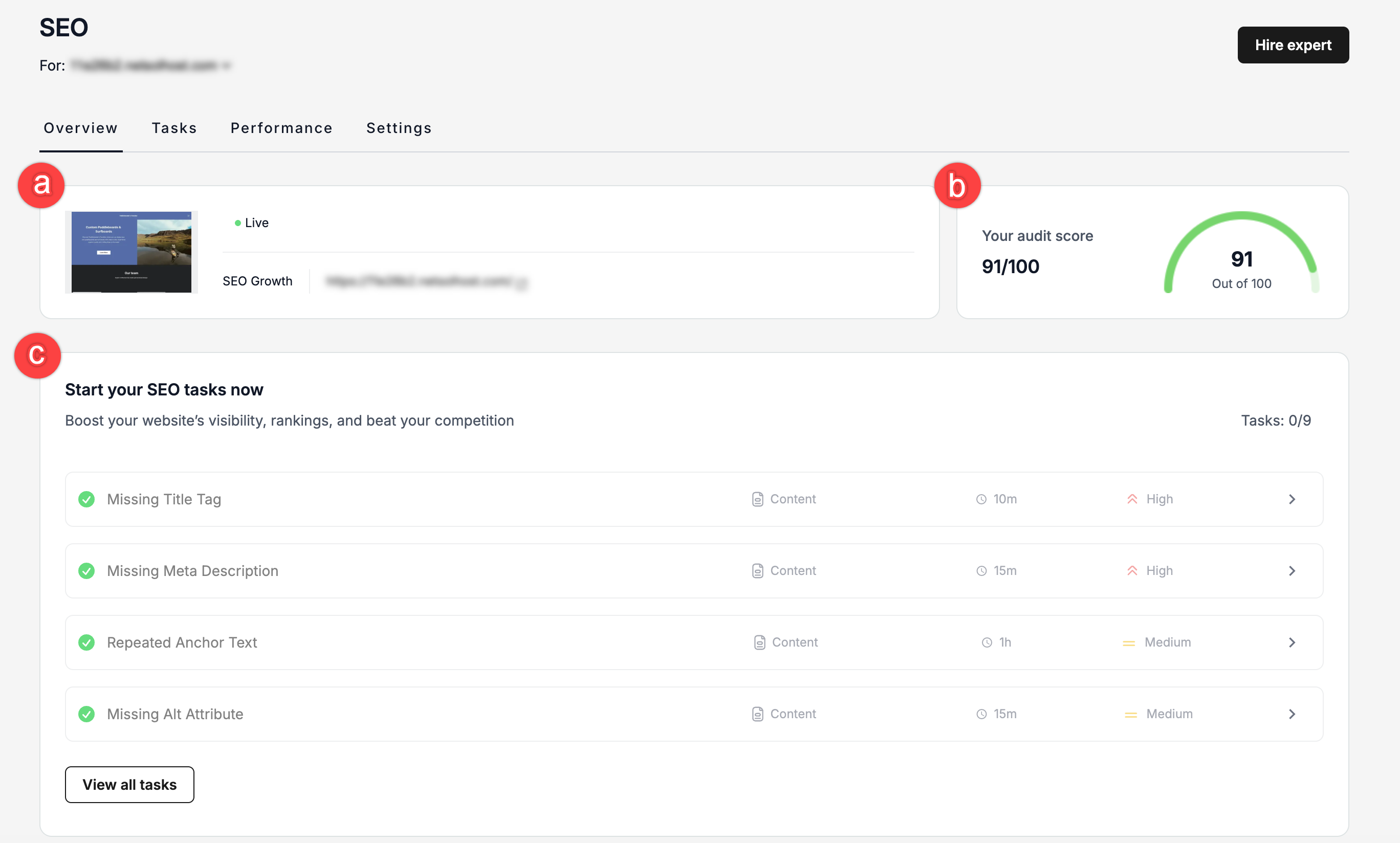Click the Medium priority icon in Missing Alt Attribute row
Image resolution: width=1400 pixels, height=843 pixels.
[1131, 715]
